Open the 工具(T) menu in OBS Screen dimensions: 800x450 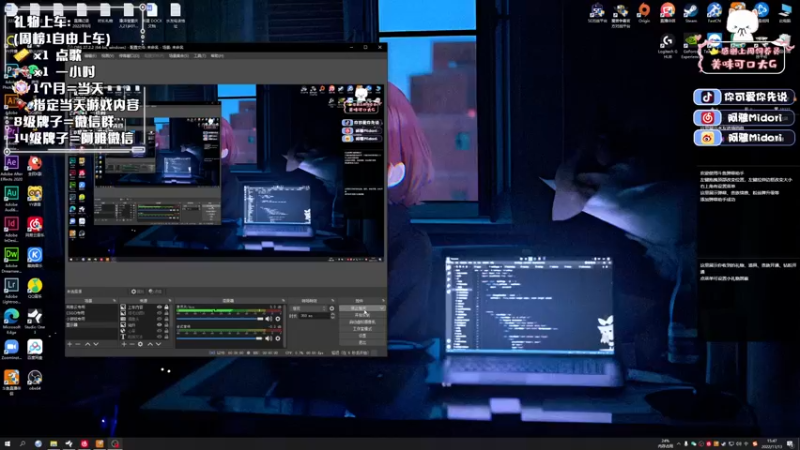coord(199,56)
